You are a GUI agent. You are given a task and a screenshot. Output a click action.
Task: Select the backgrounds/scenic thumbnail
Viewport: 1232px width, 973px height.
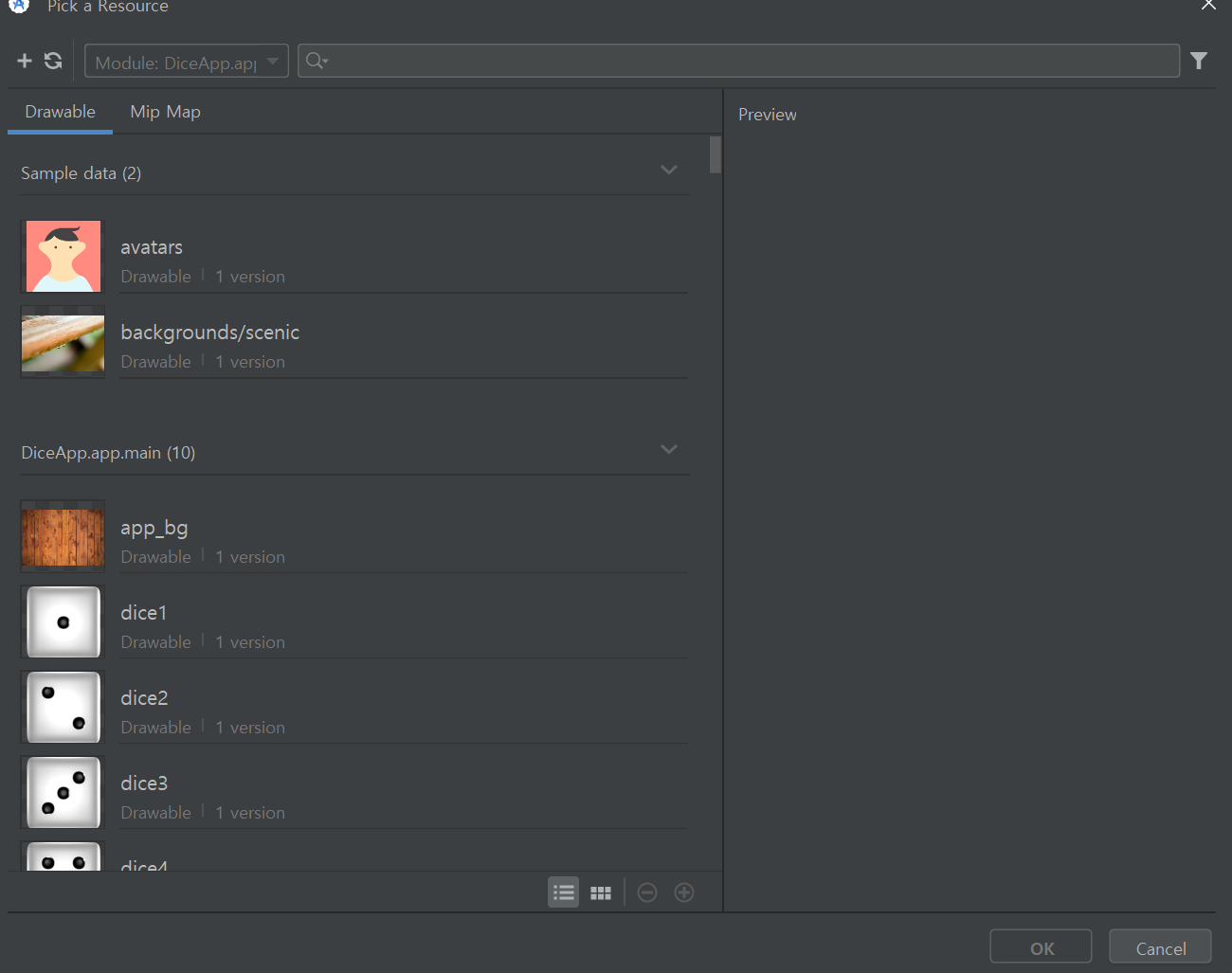pyautogui.click(x=63, y=342)
